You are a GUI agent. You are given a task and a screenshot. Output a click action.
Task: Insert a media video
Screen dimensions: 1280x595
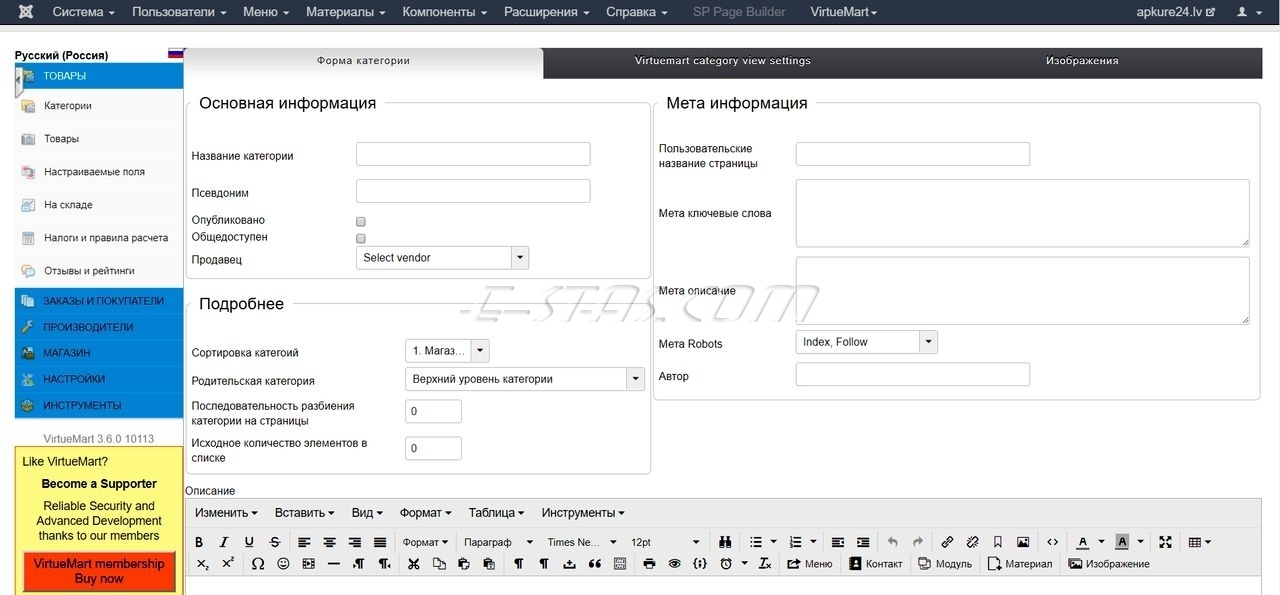tap(308, 564)
